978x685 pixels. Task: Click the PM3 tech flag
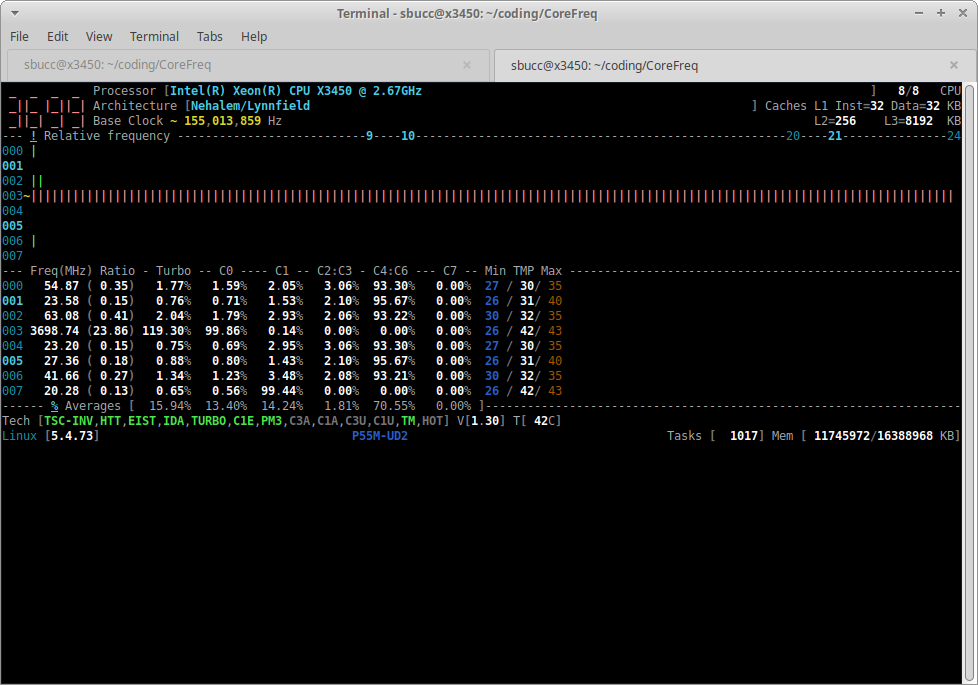[x=272, y=420]
